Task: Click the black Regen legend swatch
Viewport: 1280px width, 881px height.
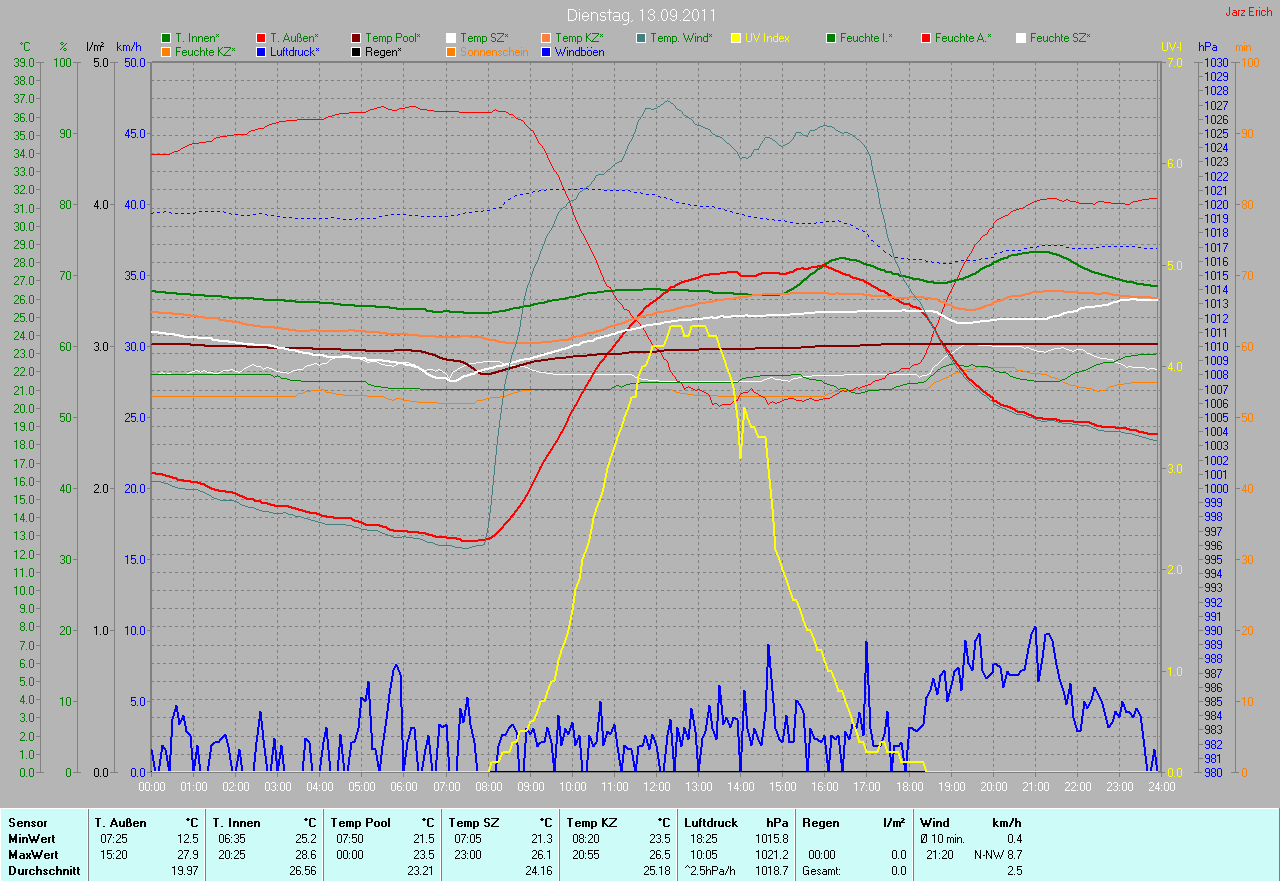Action: click(x=357, y=51)
